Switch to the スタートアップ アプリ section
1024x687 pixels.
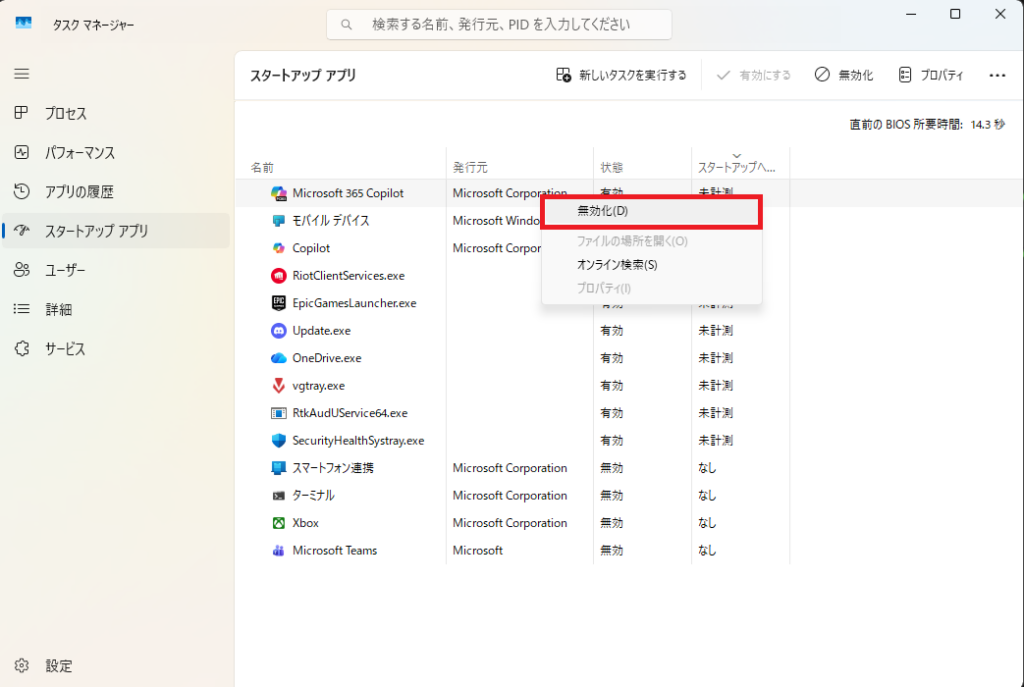click(x=95, y=230)
